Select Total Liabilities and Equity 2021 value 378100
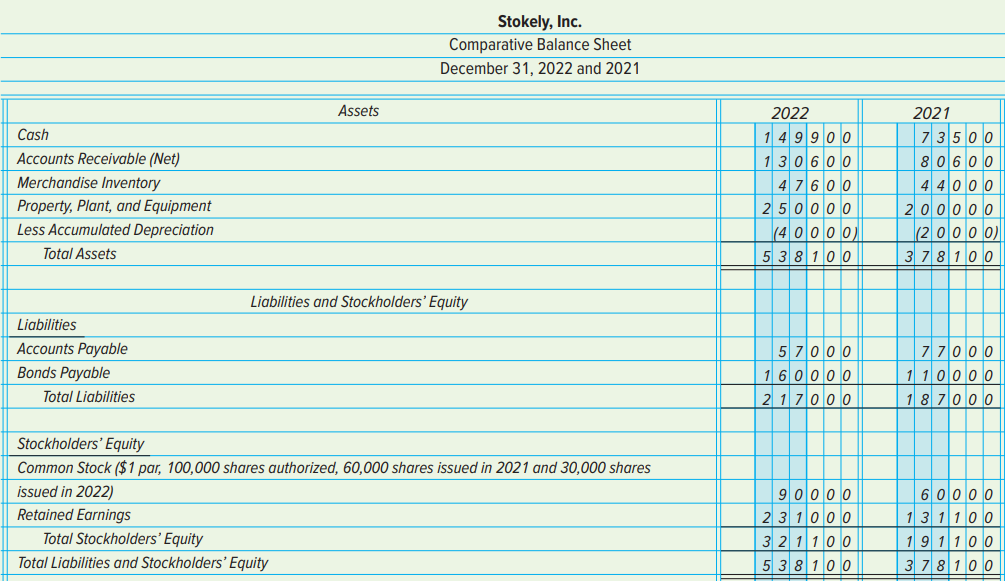Screen dimensions: 1005x581 click(x=949, y=566)
